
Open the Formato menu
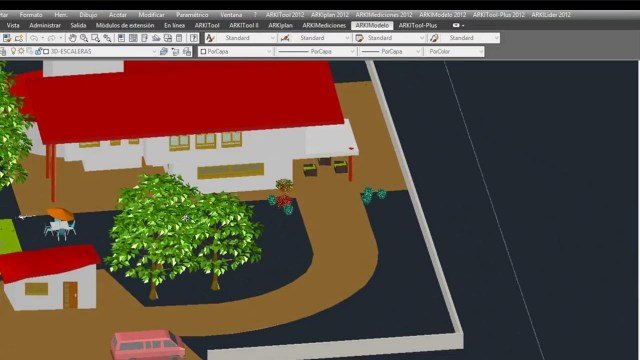(31, 15)
